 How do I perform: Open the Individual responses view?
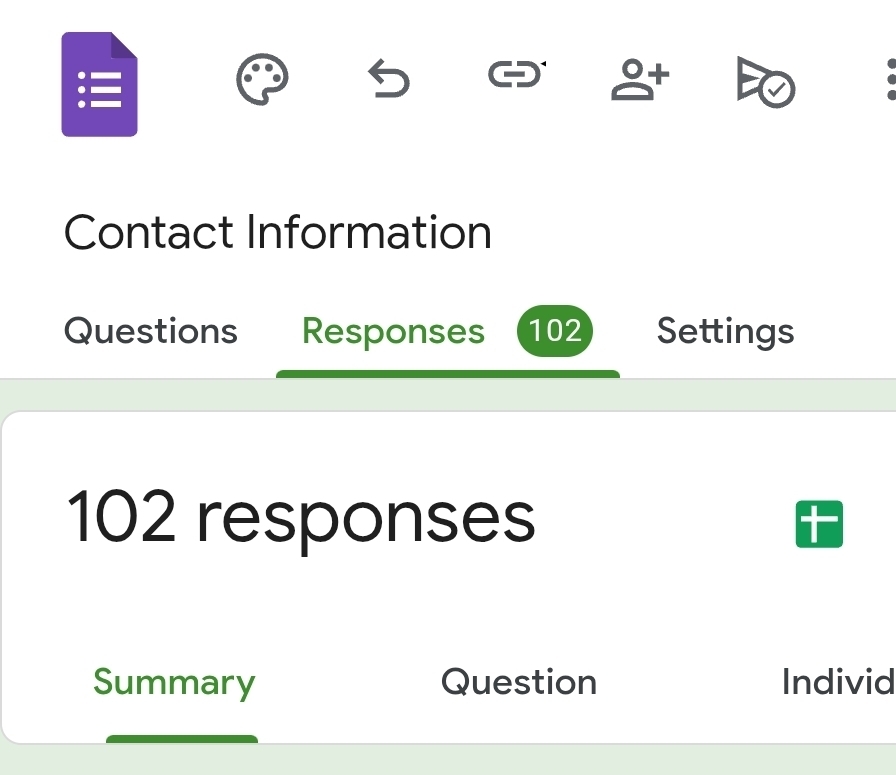[x=838, y=682]
